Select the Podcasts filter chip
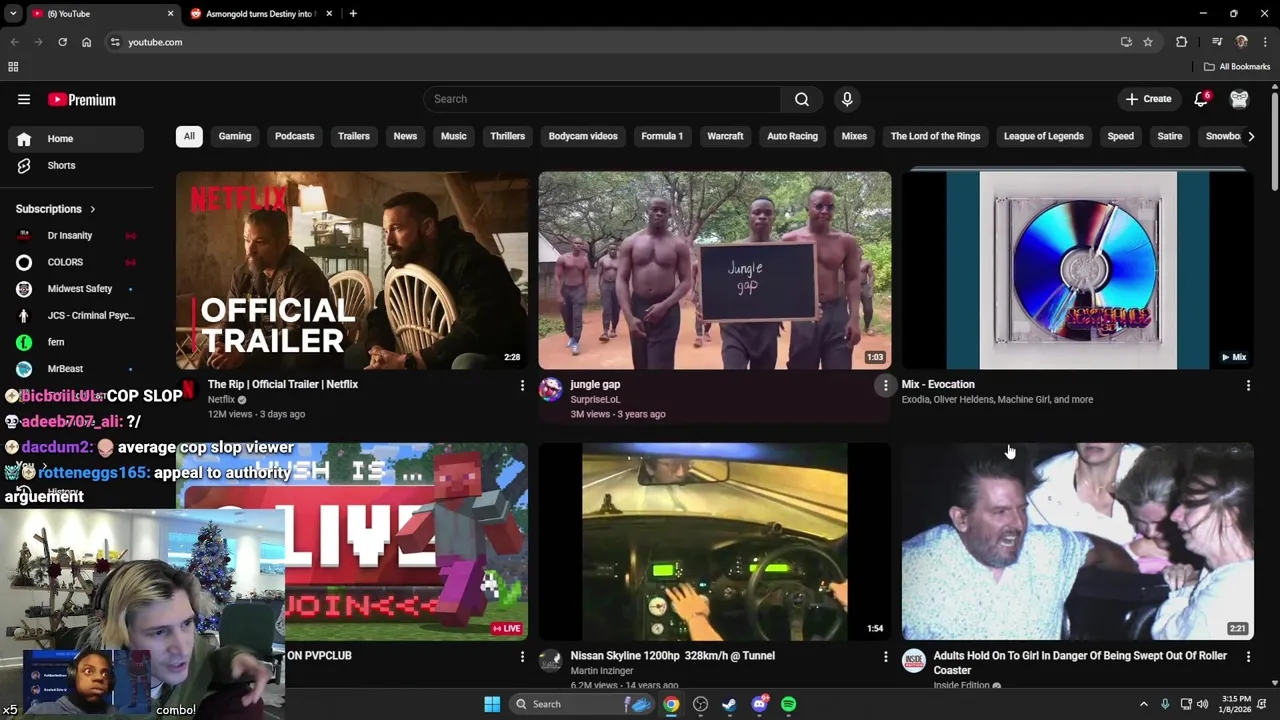Viewport: 1280px width, 720px height. [294, 136]
